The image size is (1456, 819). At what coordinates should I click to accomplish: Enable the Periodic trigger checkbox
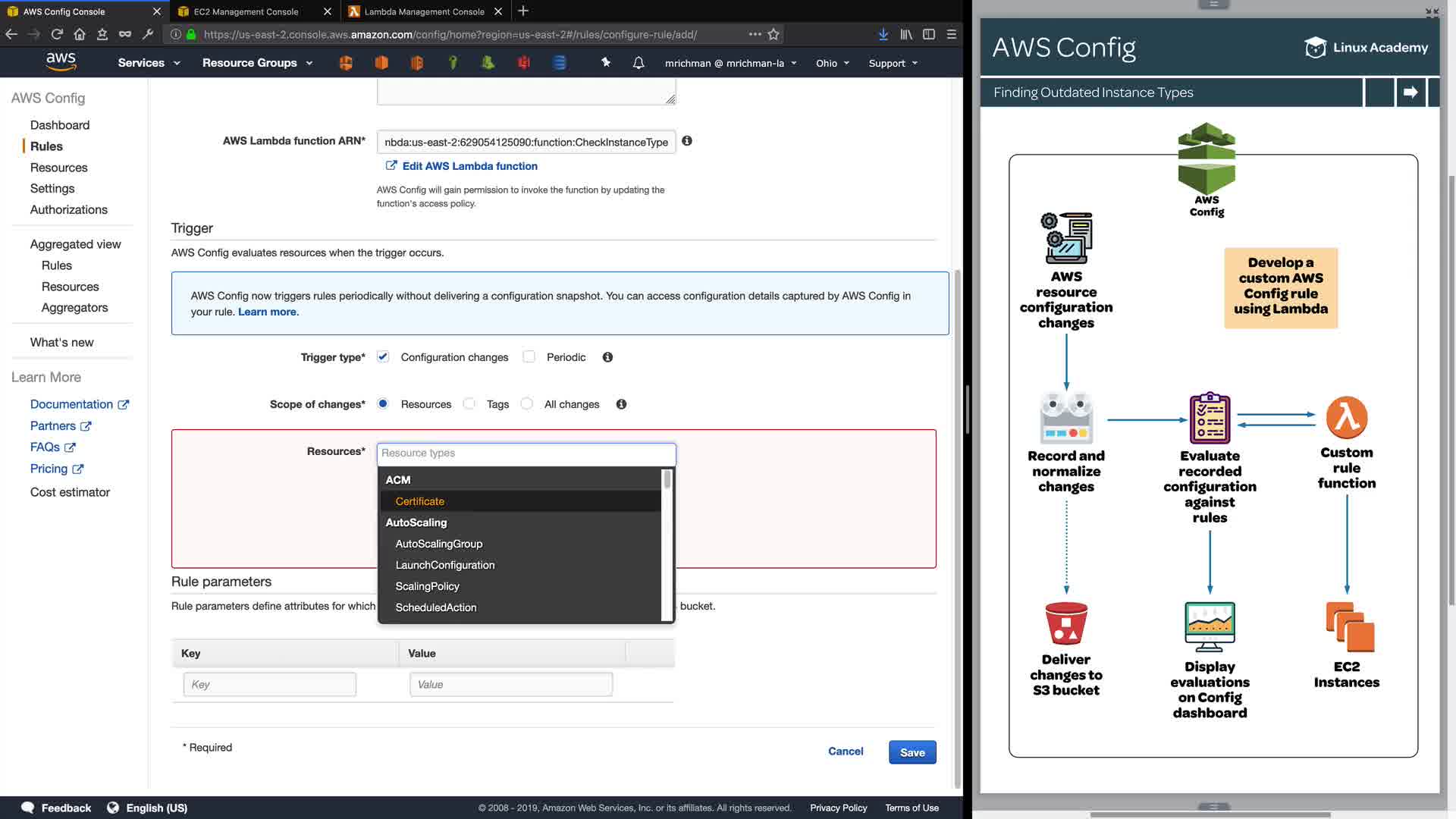[529, 357]
